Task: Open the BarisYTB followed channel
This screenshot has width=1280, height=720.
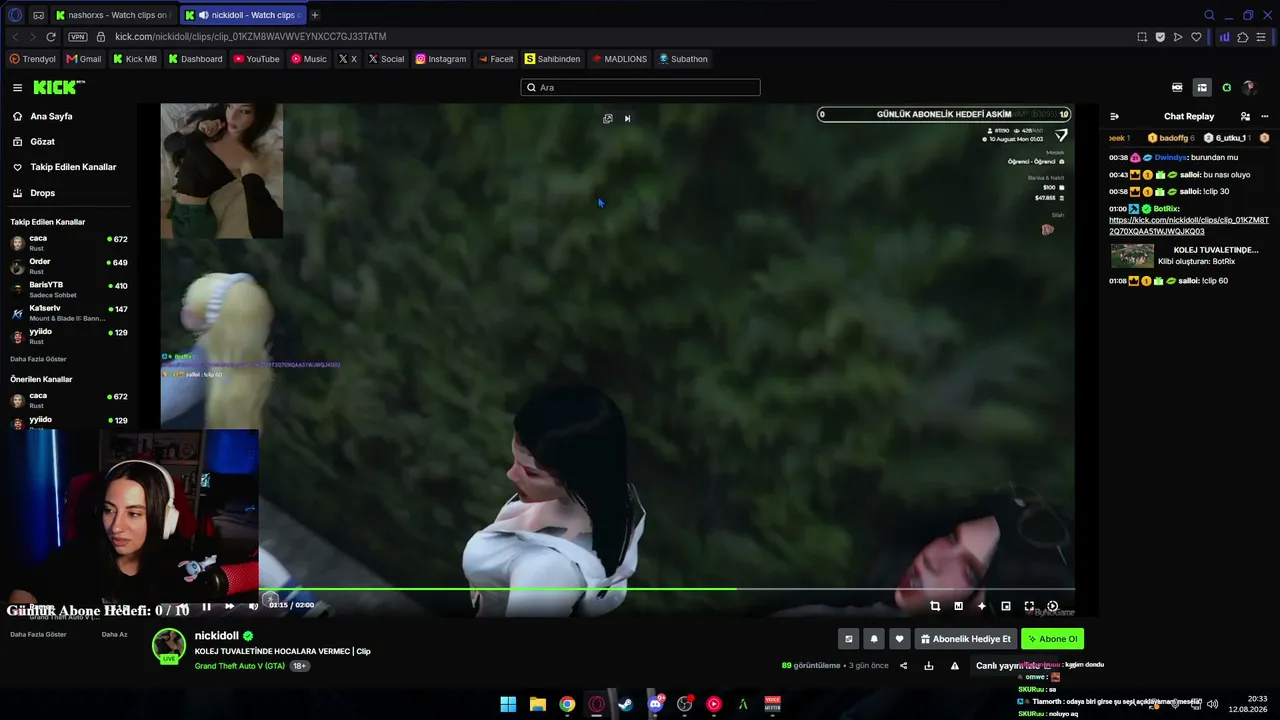Action: (68, 289)
